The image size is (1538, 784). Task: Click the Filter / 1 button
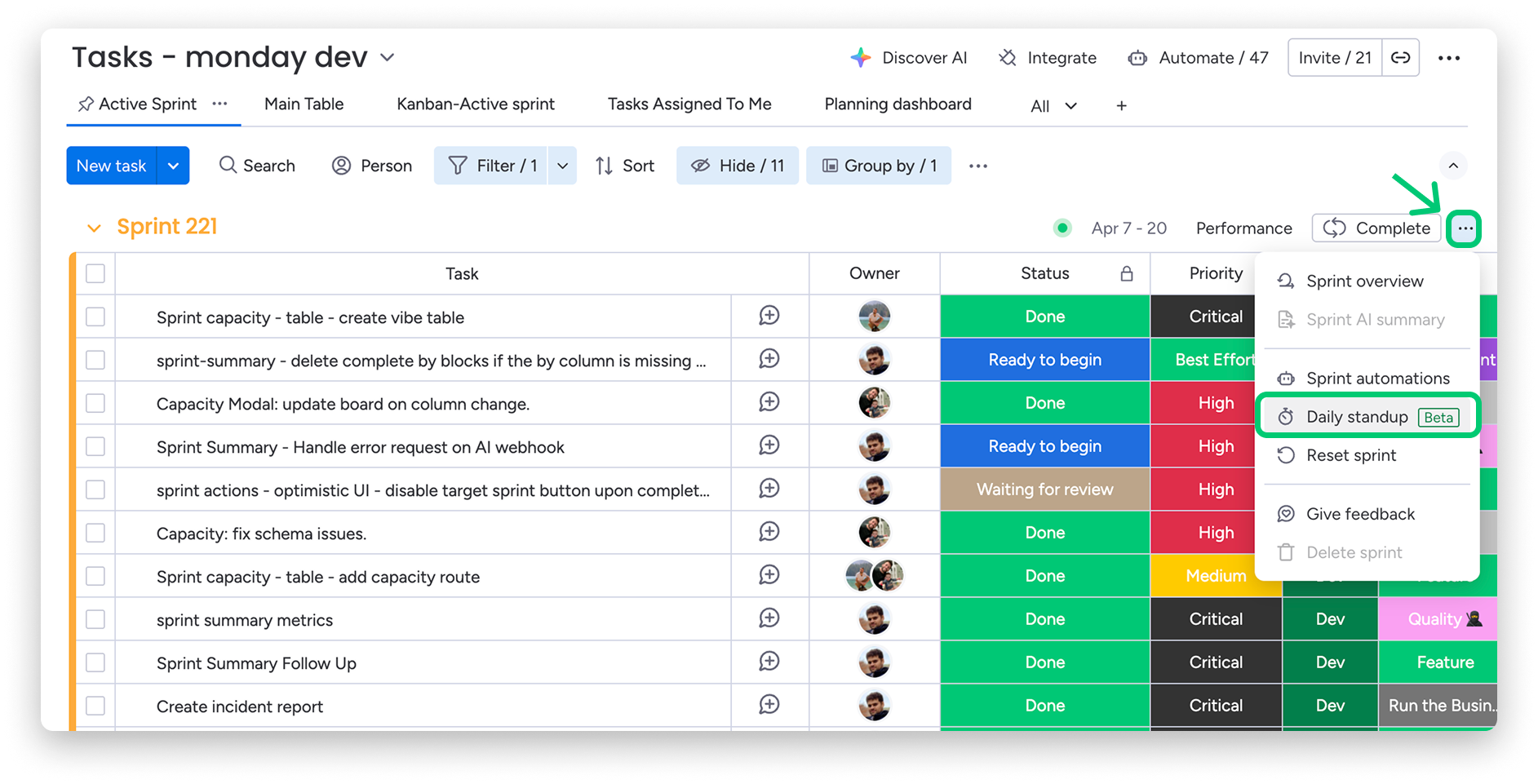[490, 166]
